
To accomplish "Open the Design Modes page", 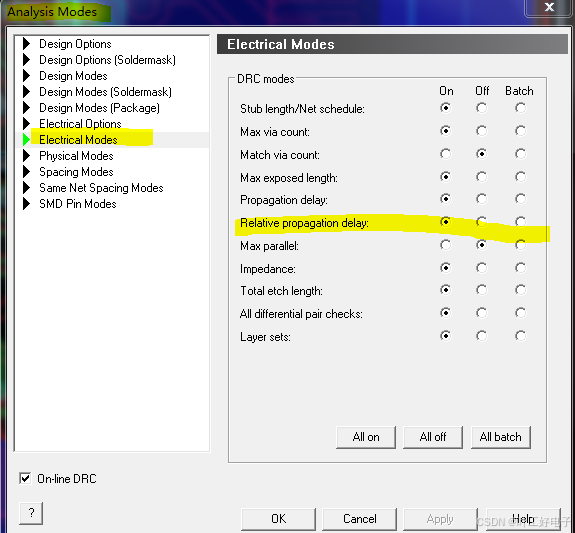I will pos(73,76).
